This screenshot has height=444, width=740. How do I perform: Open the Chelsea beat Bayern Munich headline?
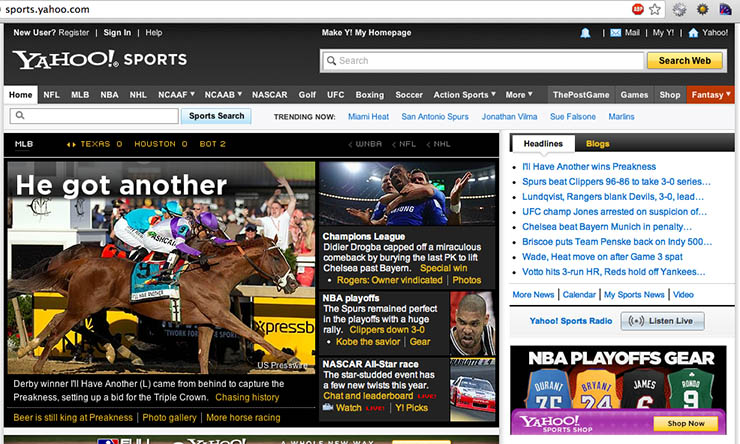(606, 227)
